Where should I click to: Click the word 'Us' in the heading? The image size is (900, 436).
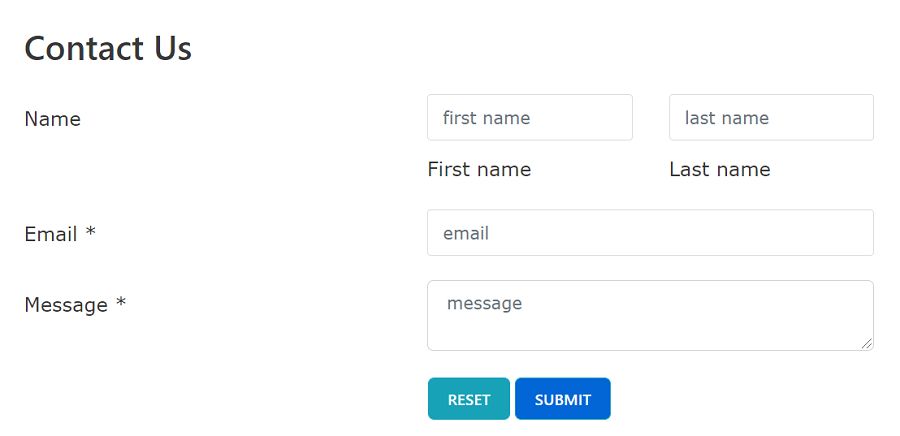(170, 48)
